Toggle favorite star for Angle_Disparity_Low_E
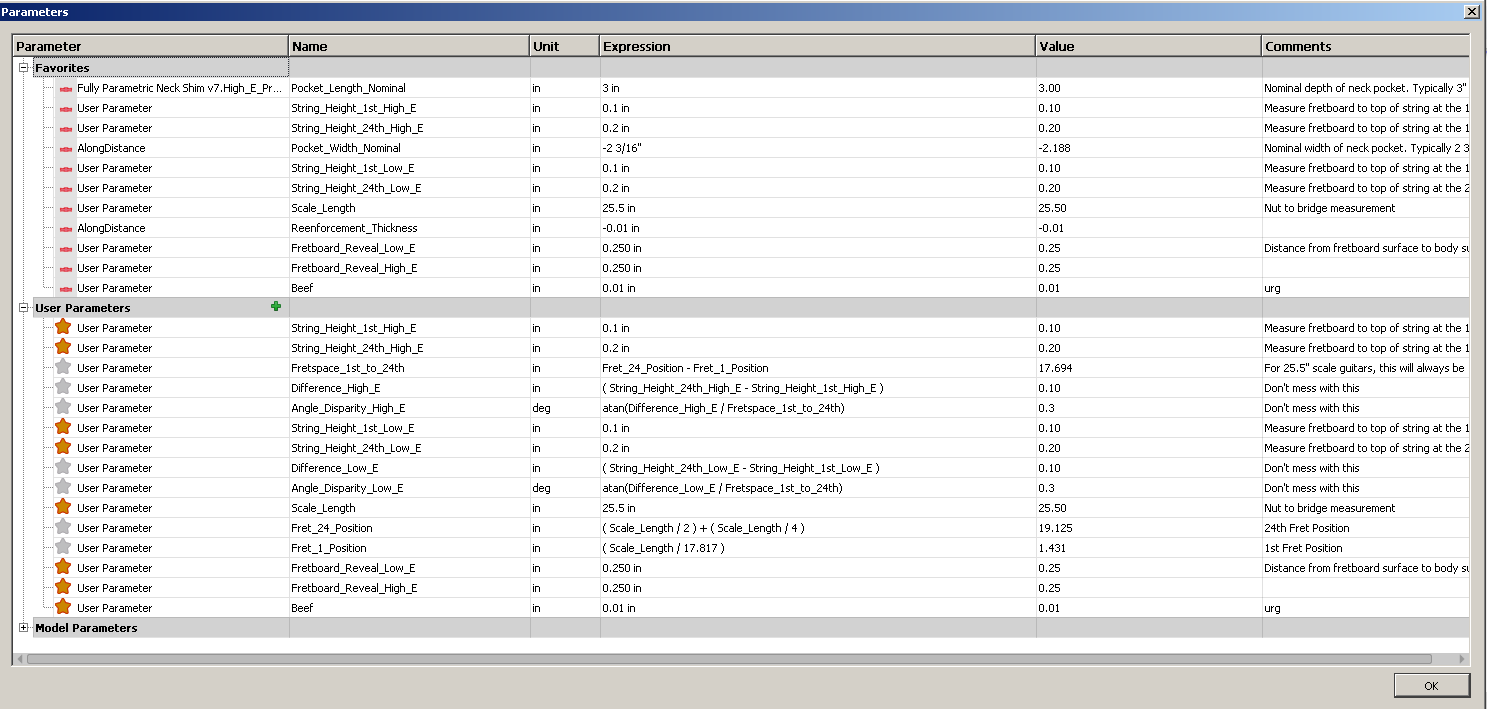This screenshot has height=709, width=1487. [x=63, y=487]
